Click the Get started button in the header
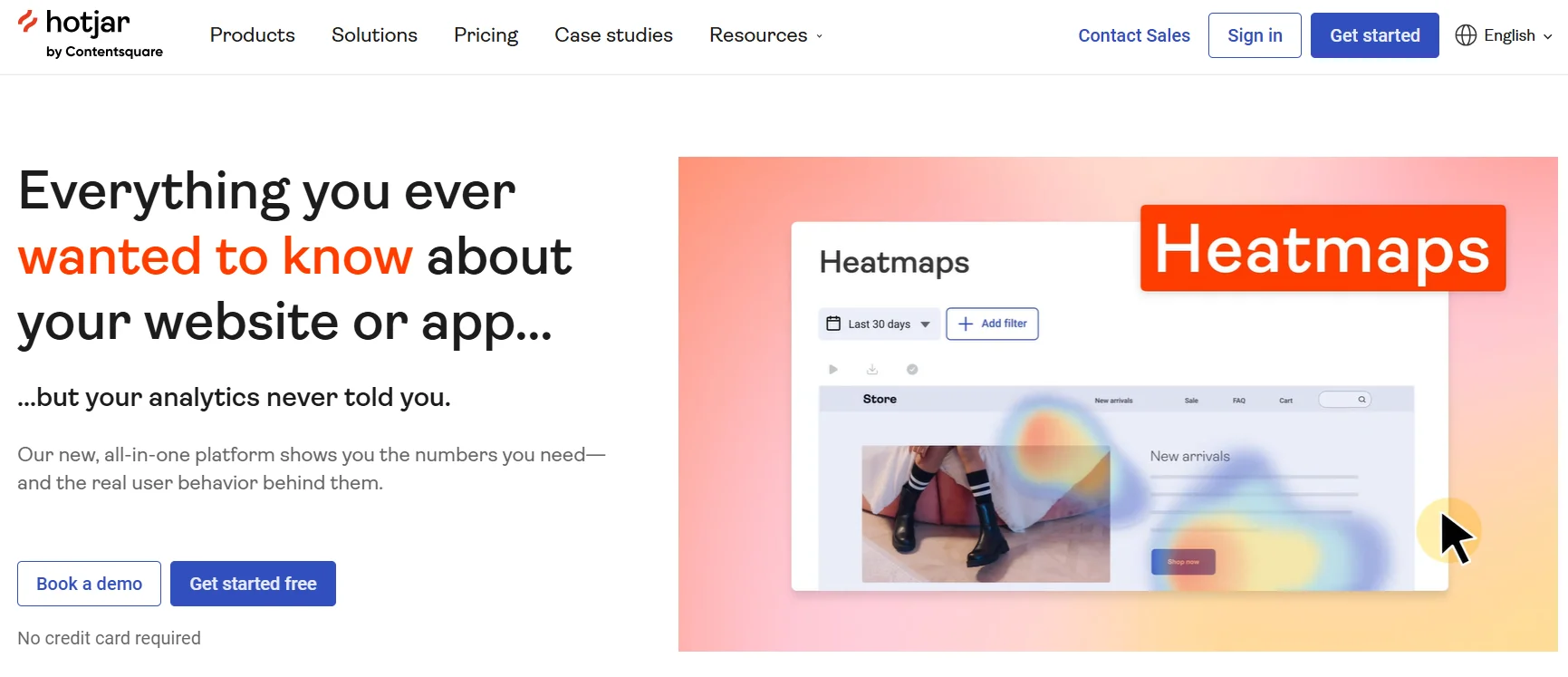 pos(1374,35)
